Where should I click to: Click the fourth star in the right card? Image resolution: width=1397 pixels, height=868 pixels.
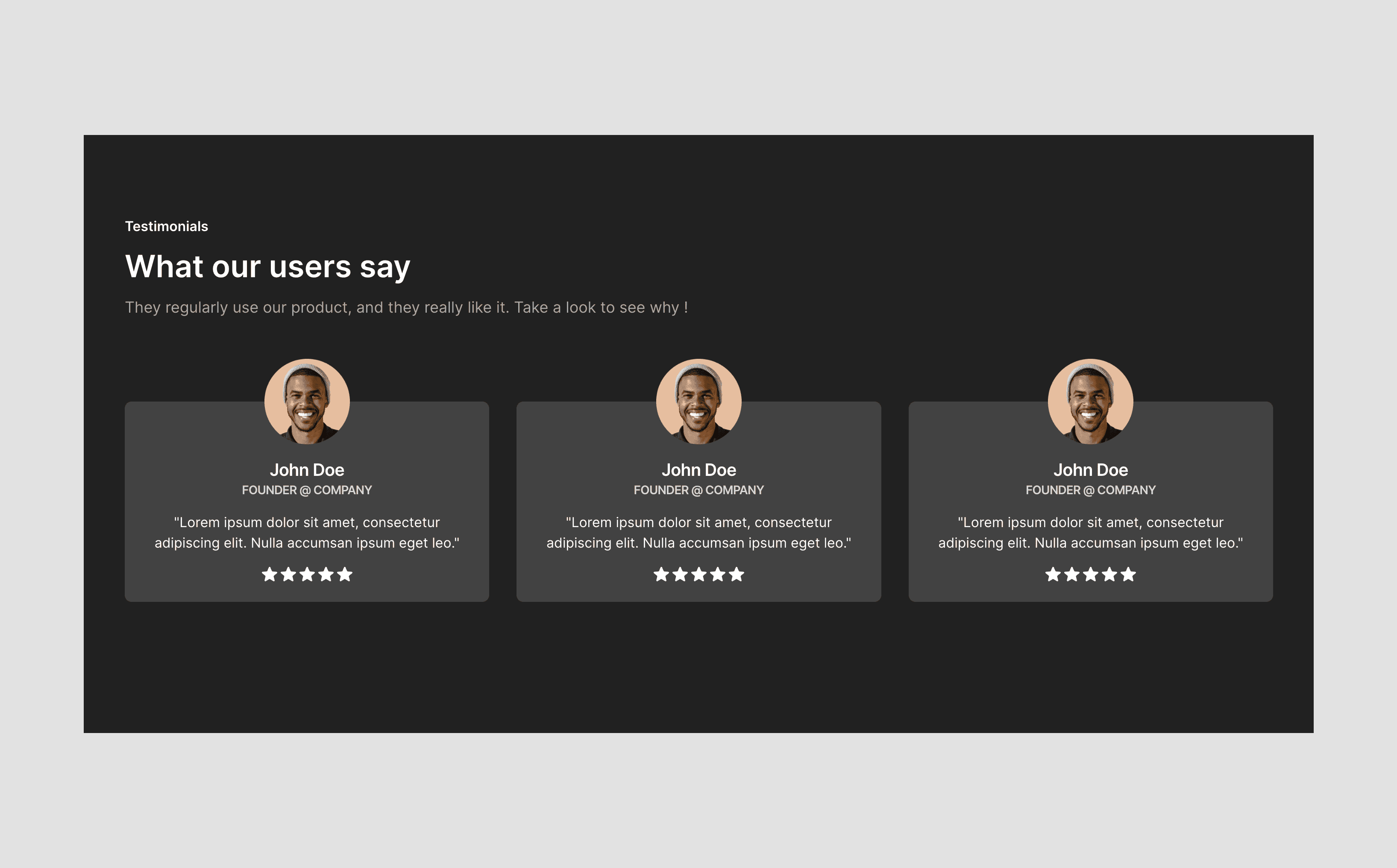1109,574
